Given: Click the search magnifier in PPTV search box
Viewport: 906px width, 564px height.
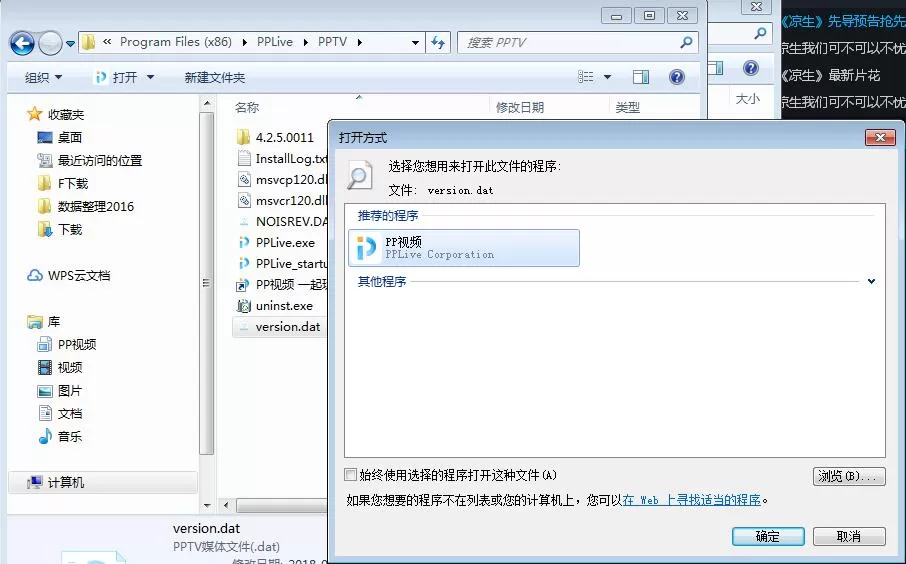Looking at the screenshot, I should coord(686,42).
